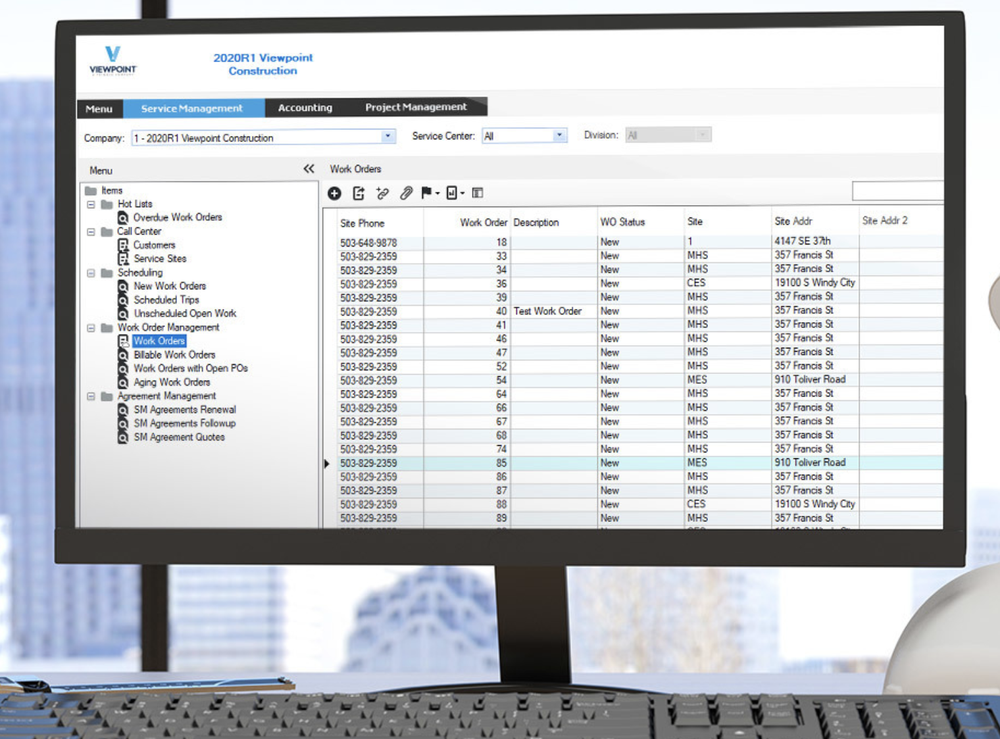
Task: Collapse the Call Center tree node
Action: [x=91, y=232]
